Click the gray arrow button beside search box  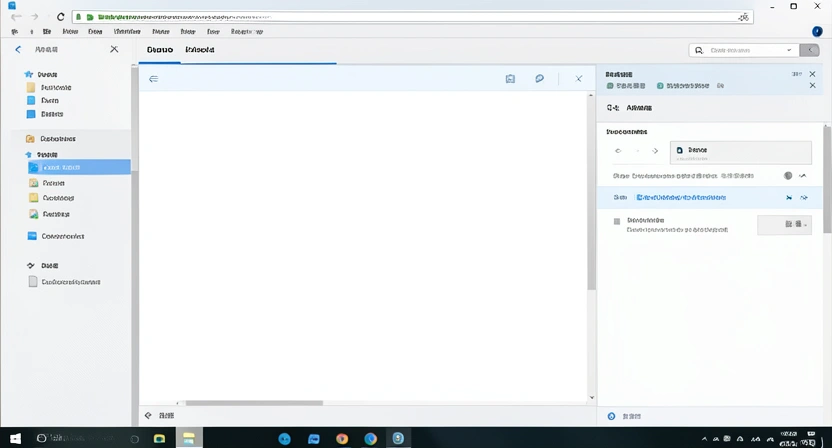(x=810, y=50)
